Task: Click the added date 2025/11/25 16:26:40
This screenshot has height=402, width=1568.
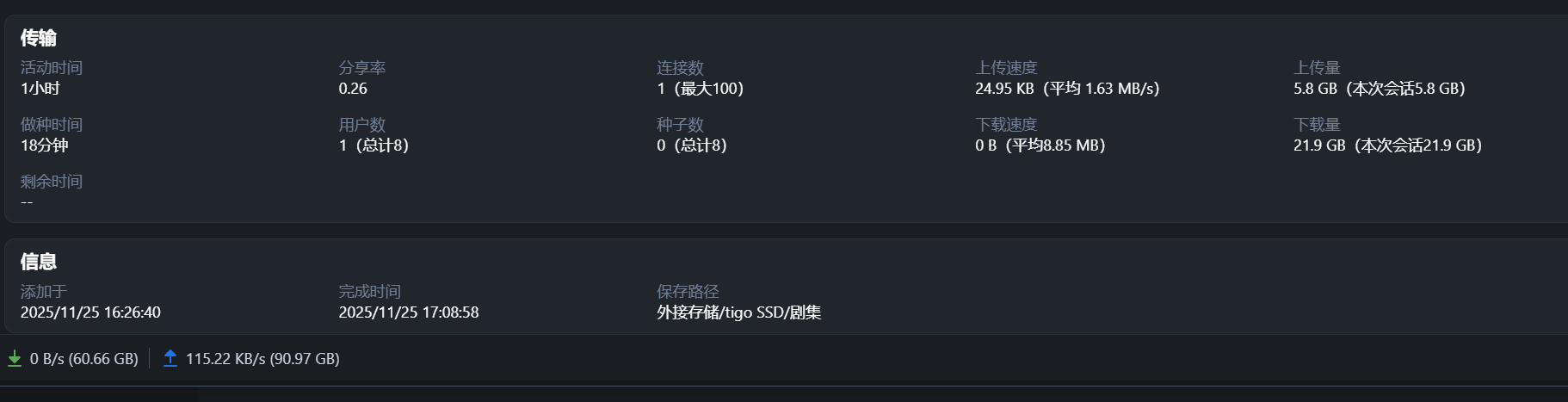Action: click(x=90, y=312)
